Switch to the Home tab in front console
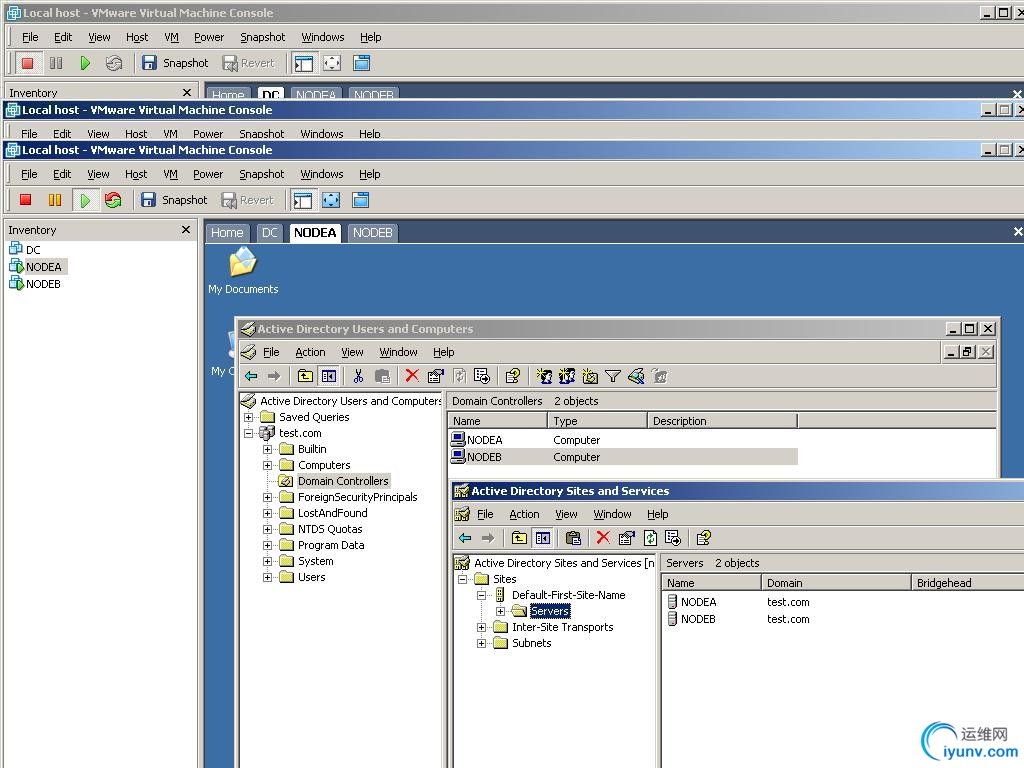This screenshot has height=768, width=1024. 227,233
